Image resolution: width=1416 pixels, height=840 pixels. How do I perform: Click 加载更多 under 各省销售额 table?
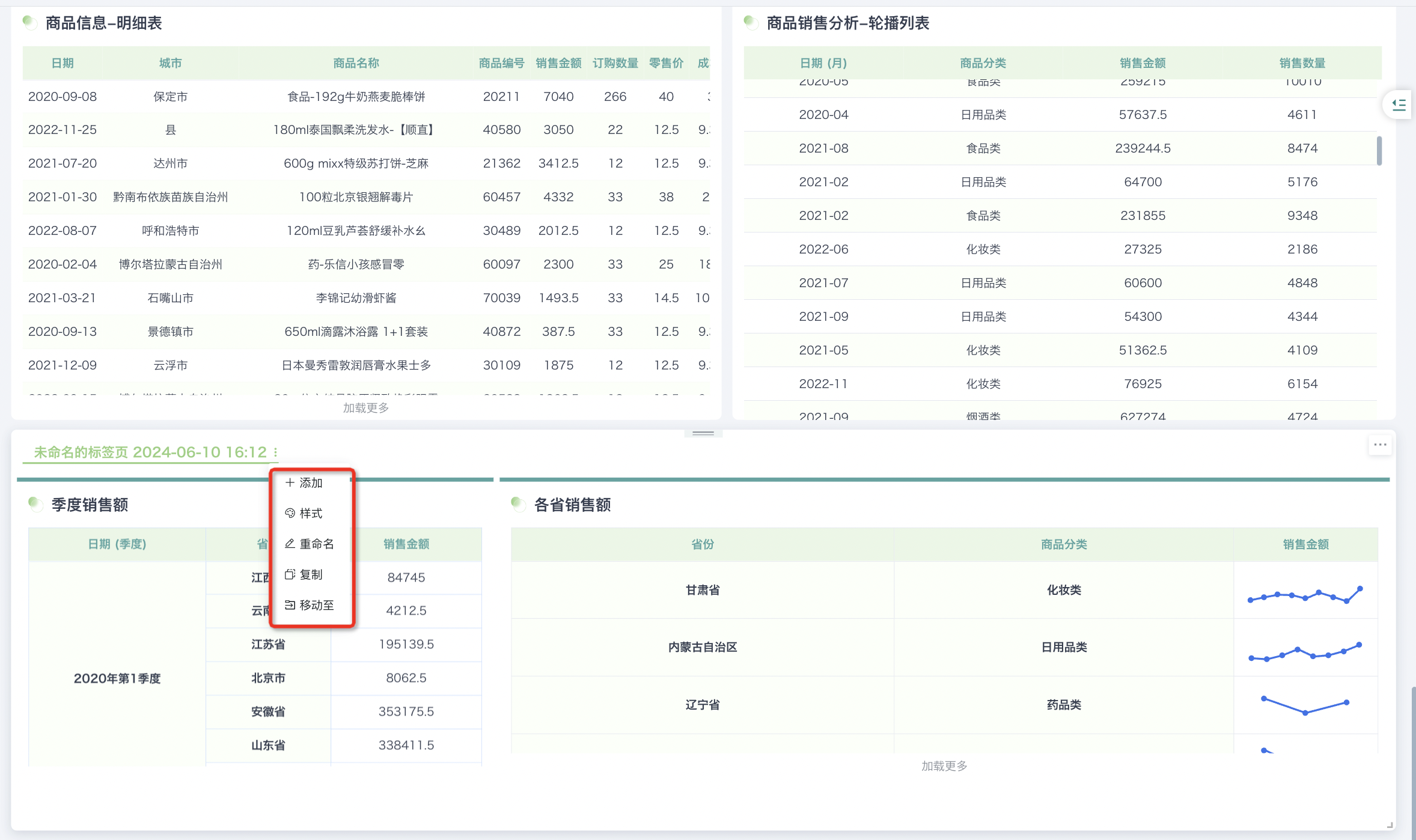point(944,766)
